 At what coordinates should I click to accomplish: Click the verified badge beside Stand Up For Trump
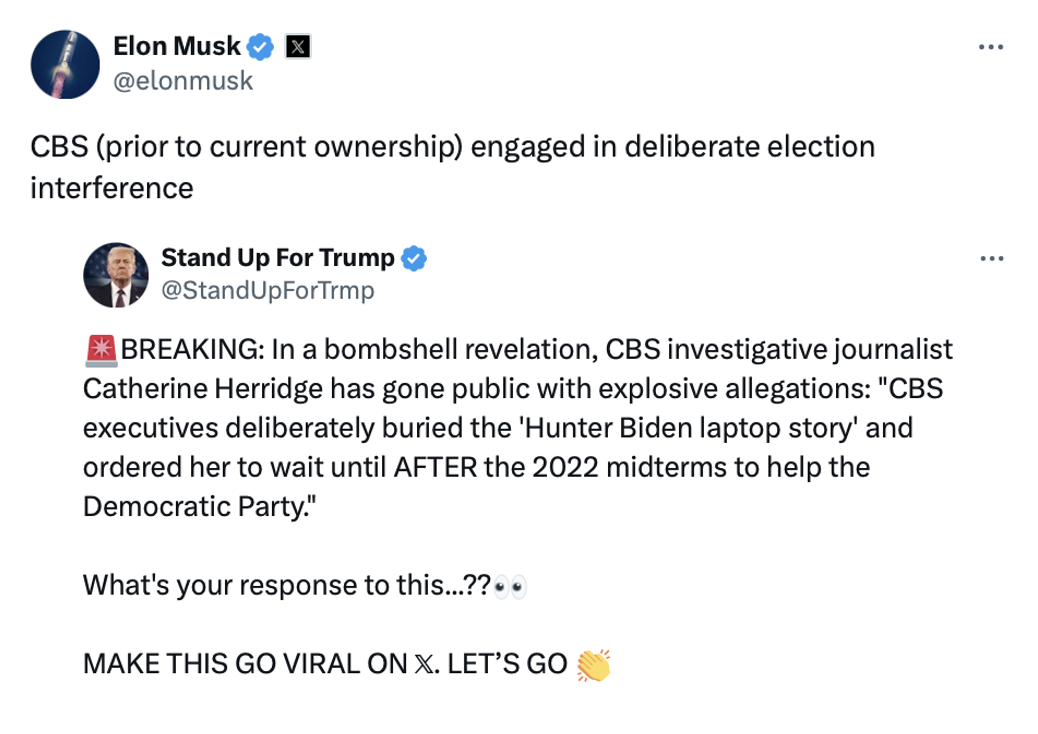(414, 259)
